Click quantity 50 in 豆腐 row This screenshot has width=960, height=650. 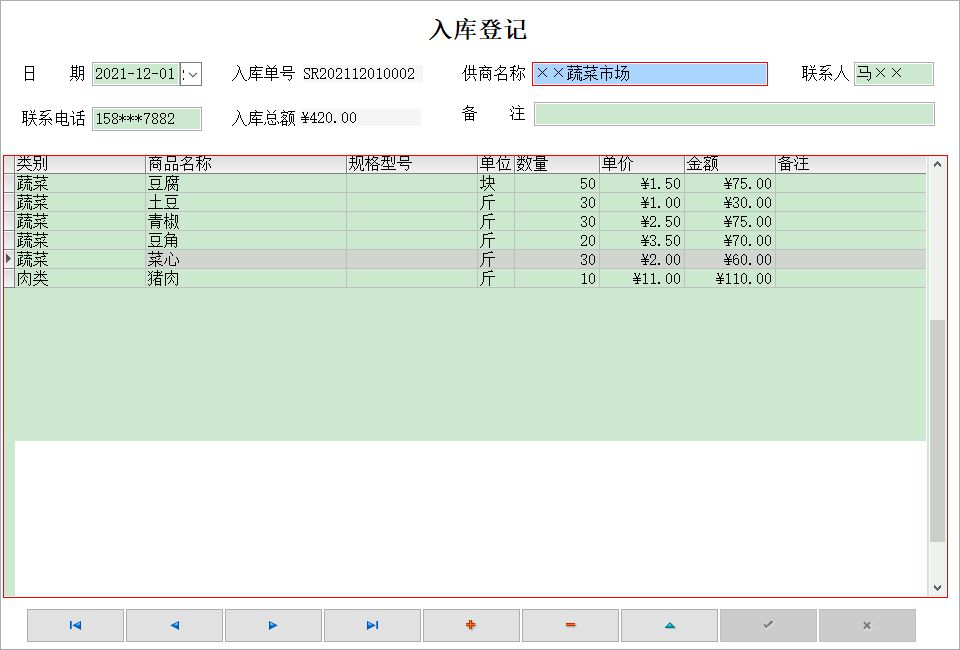click(x=557, y=184)
